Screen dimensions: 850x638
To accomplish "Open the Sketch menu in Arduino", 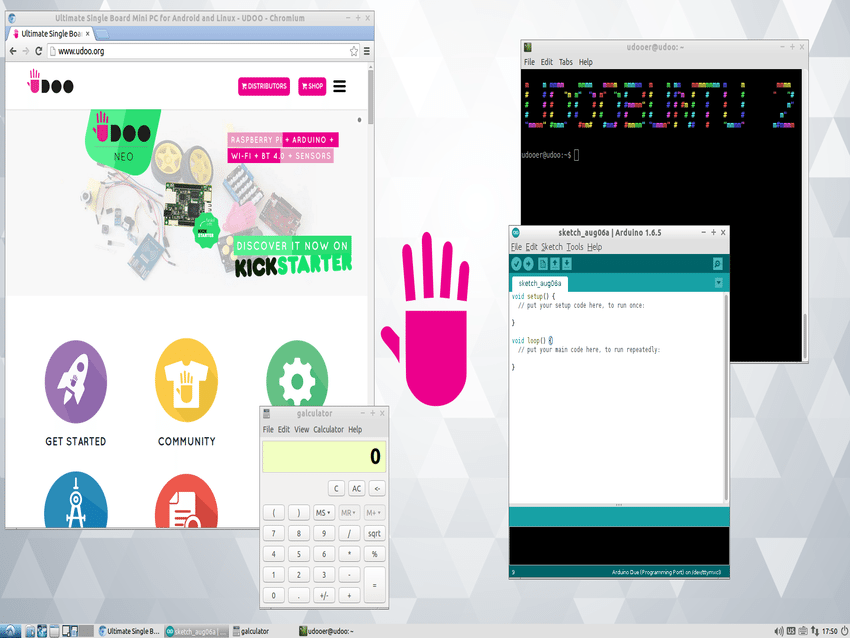I will (x=552, y=247).
